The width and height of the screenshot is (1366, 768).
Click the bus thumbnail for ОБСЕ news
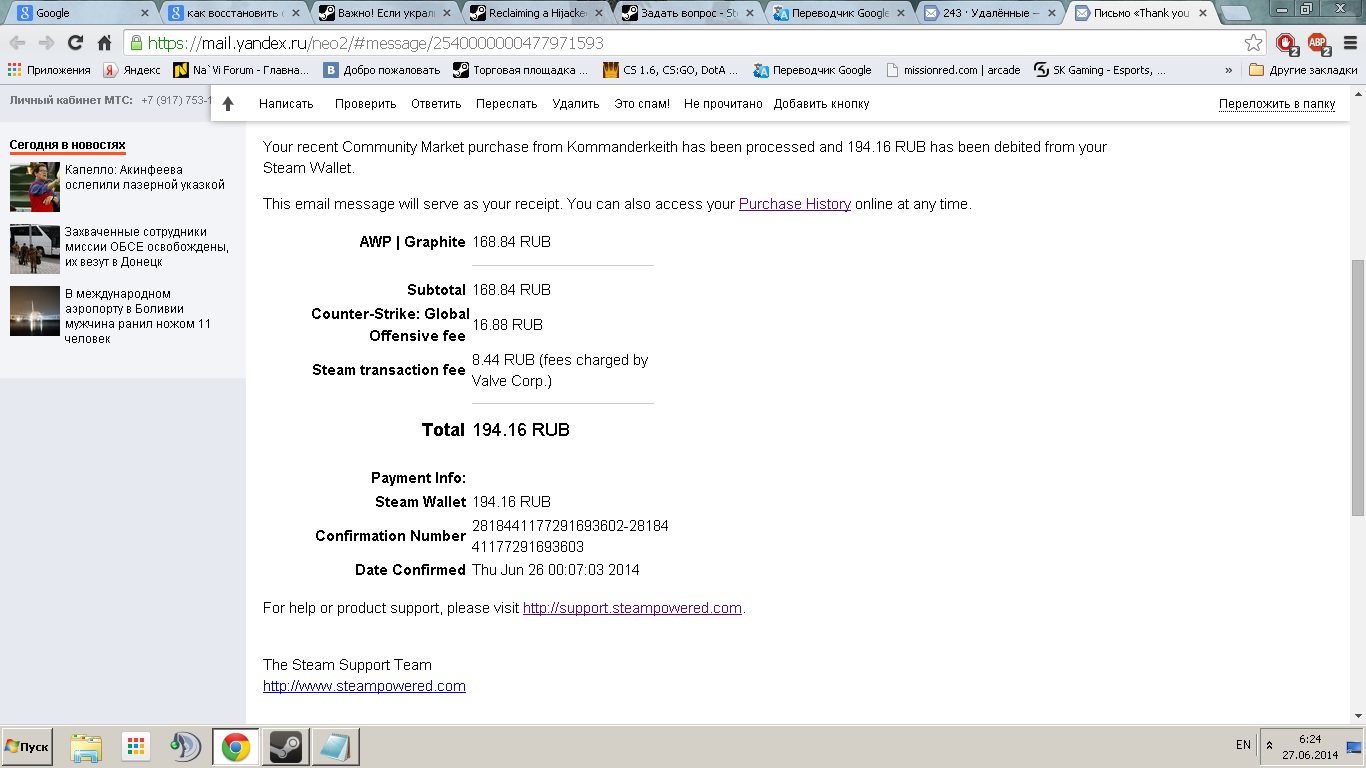pos(35,249)
